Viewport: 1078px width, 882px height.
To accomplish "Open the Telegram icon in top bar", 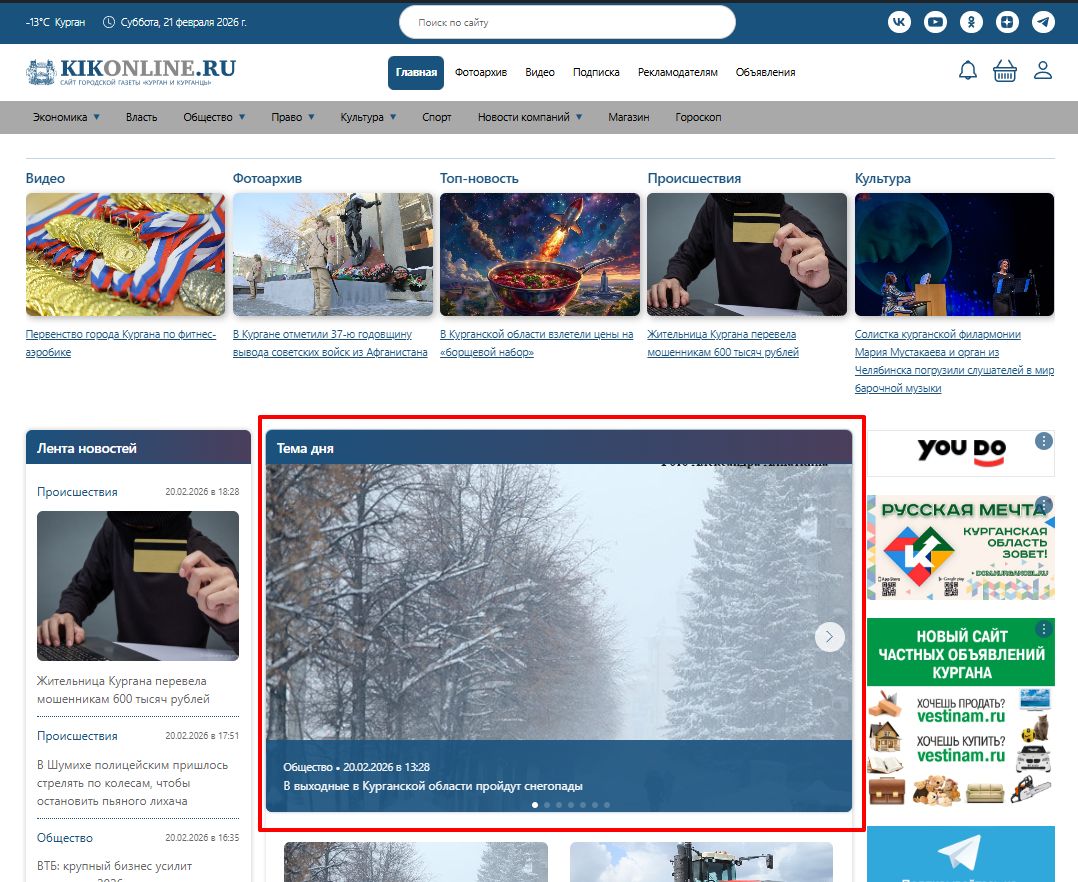I will pos(1043,22).
